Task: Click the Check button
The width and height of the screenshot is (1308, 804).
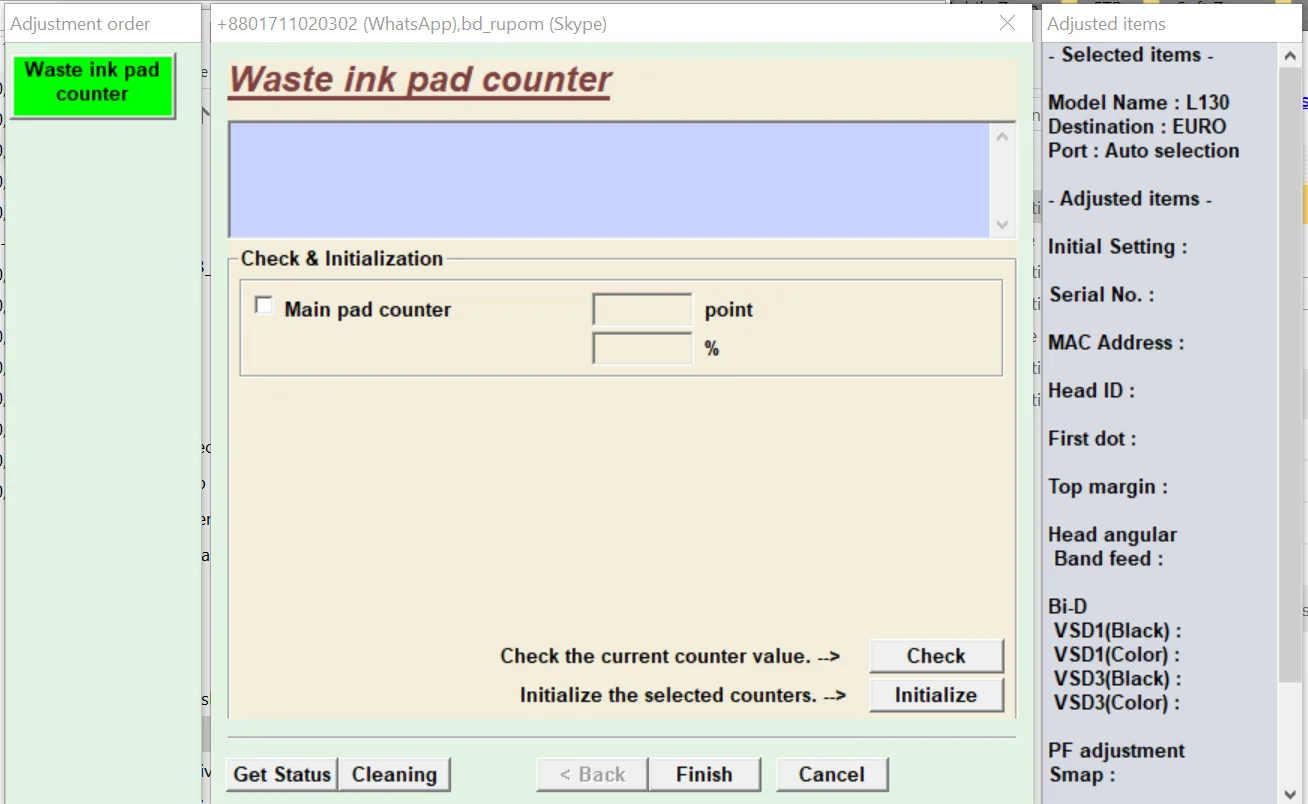Action: (x=936, y=656)
